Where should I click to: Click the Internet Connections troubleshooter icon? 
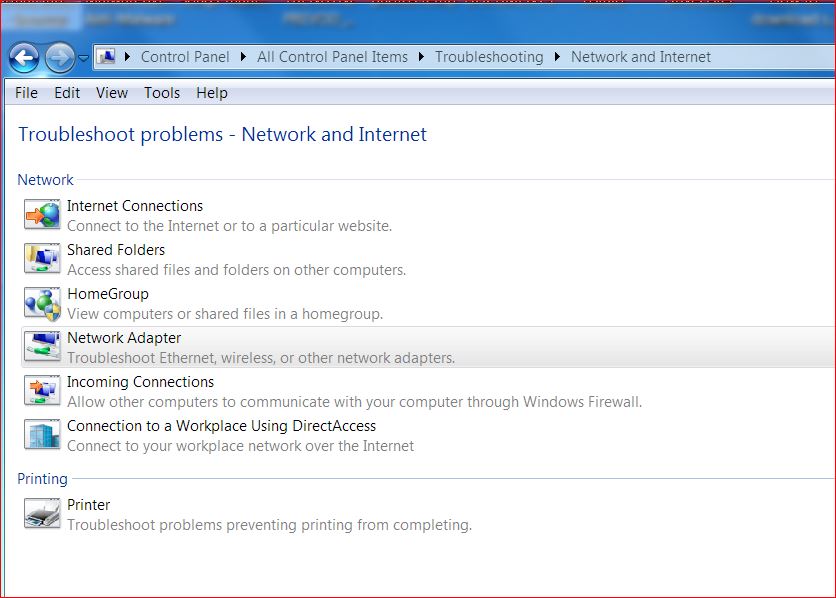[x=42, y=214]
